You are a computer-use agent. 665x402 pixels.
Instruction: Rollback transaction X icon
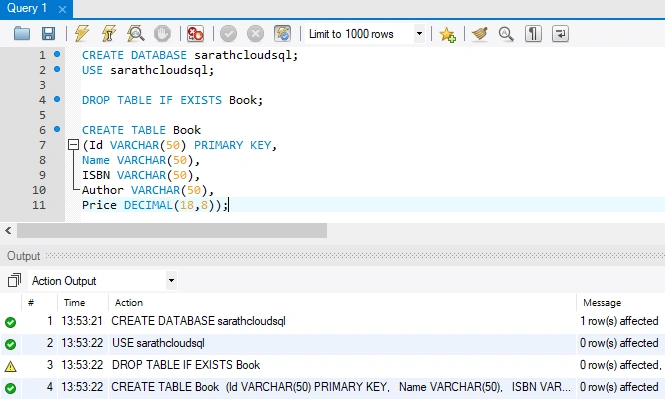(255, 34)
